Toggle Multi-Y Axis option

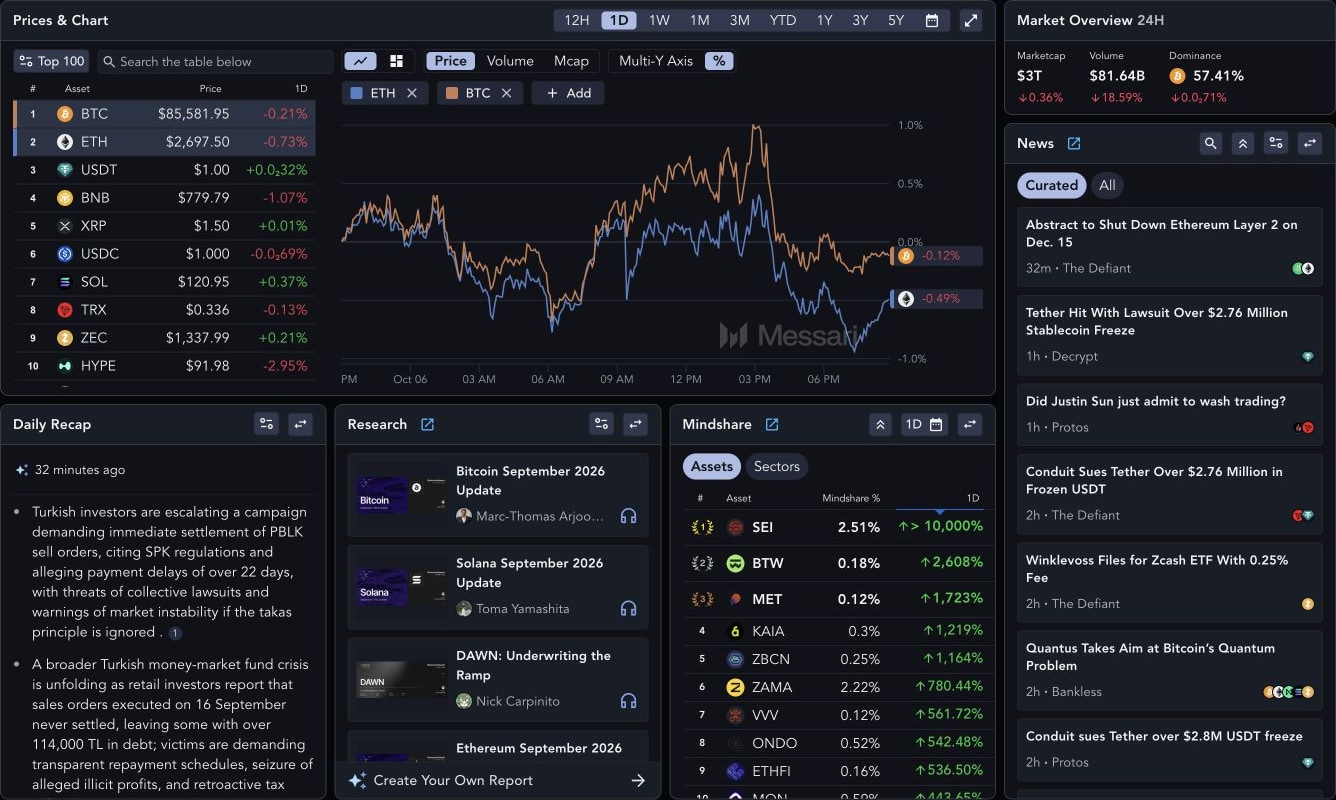(656, 61)
